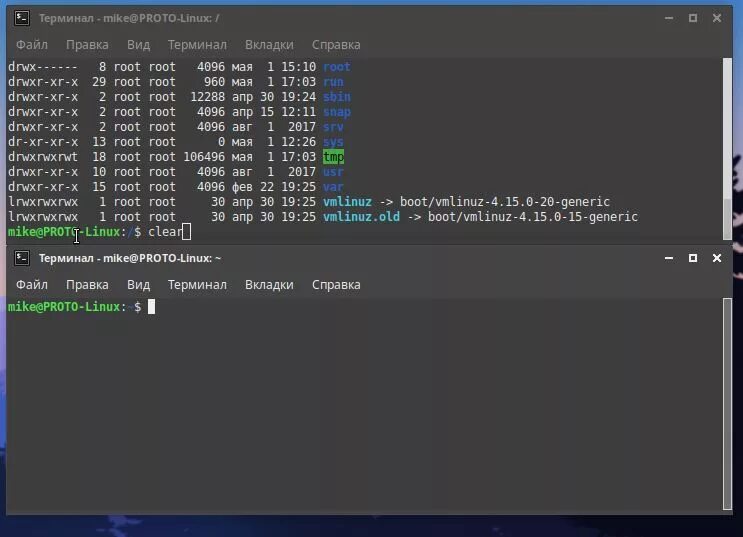Click the size value 106496 in tmp row
The width and height of the screenshot is (743, 537).
point(204,157)
